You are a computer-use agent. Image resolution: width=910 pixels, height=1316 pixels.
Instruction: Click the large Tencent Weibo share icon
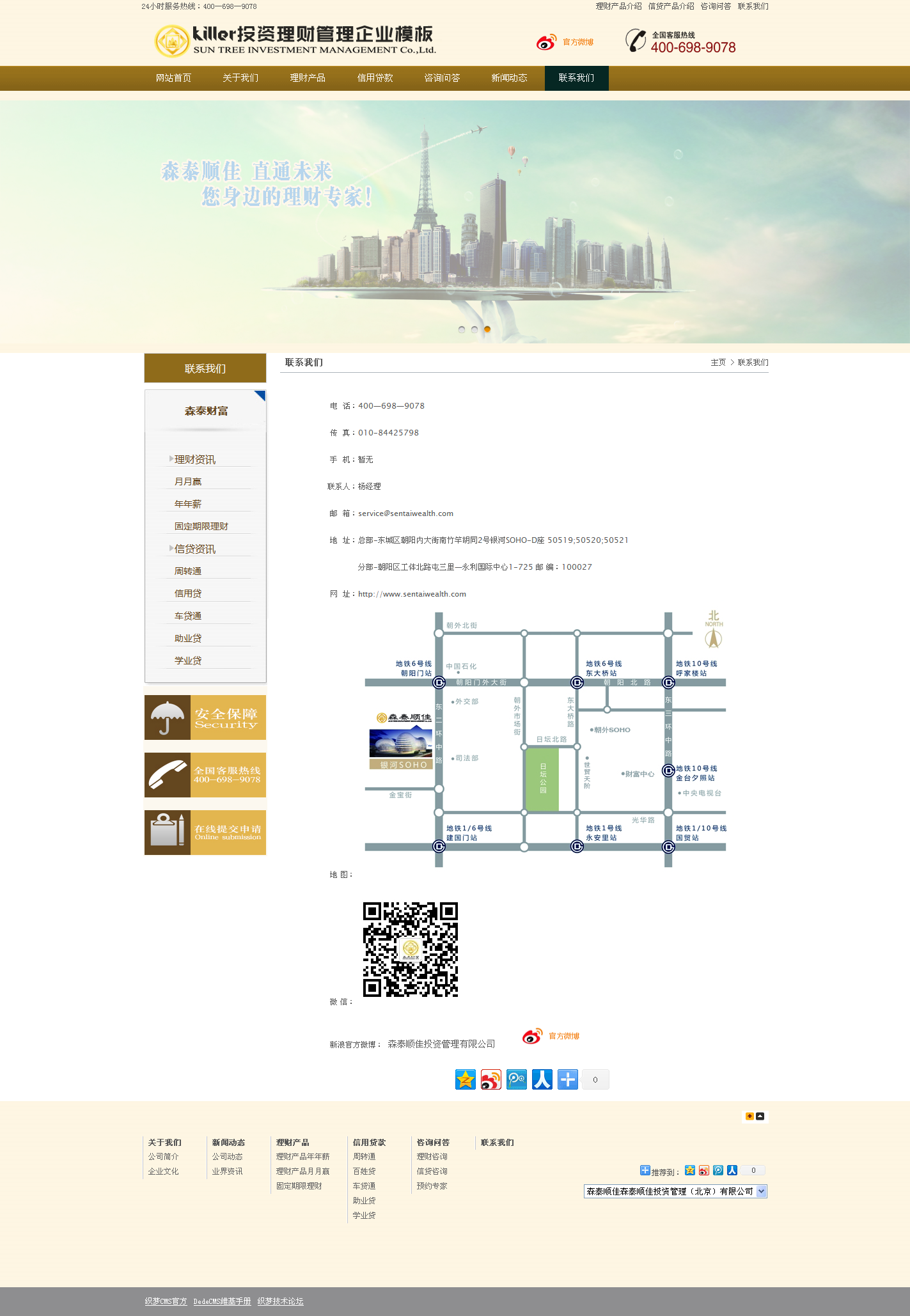(517, 1079)
